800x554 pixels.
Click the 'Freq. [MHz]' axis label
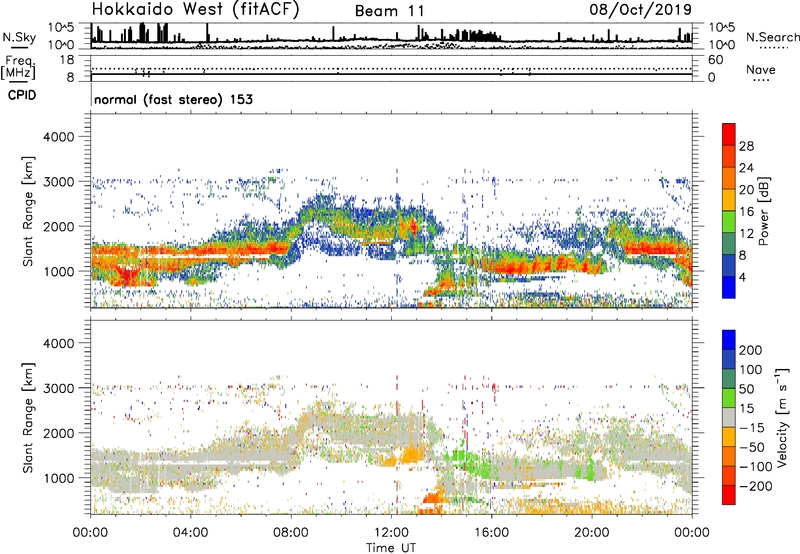tap(18, 68)
